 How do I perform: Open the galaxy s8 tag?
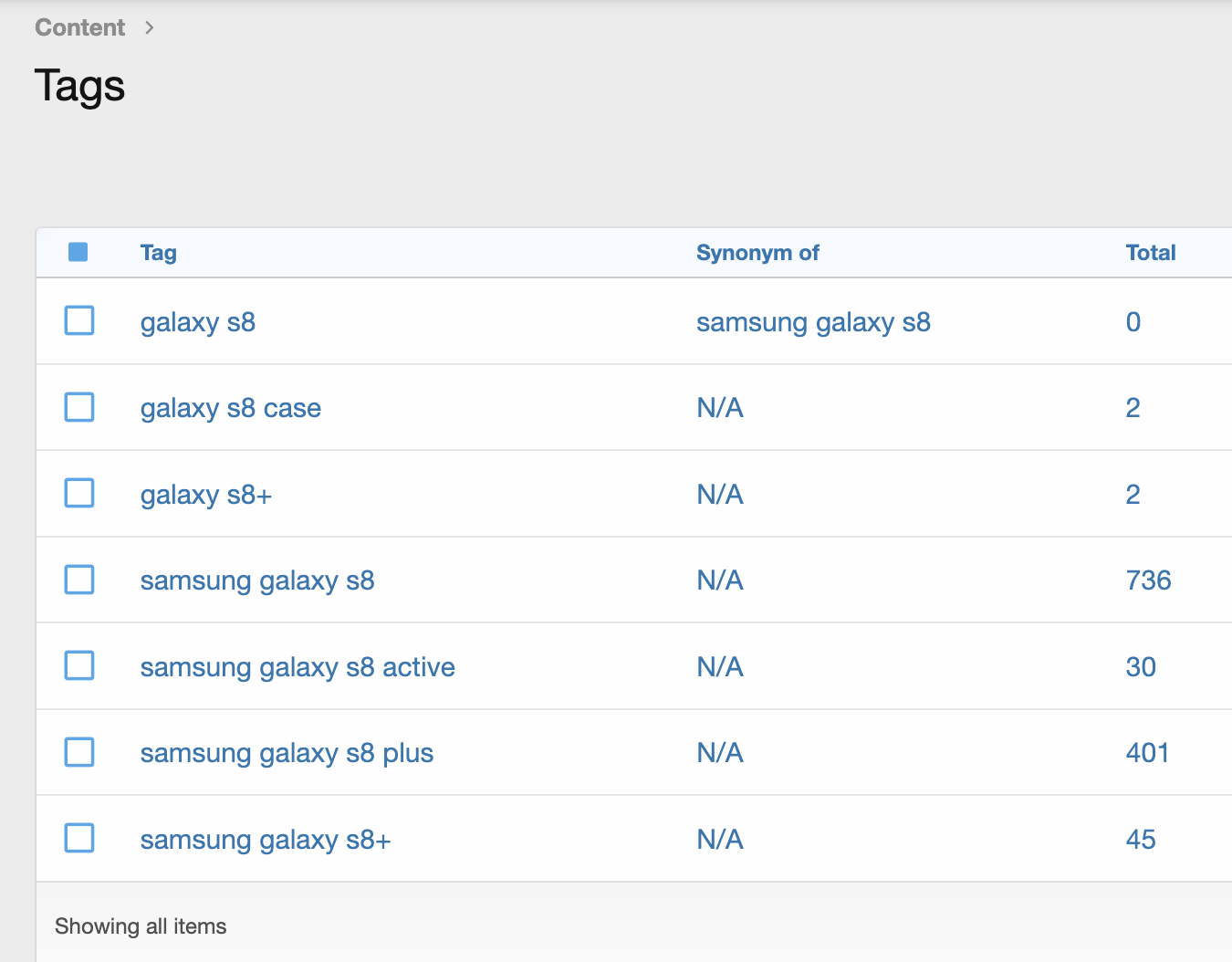(198, 322)
